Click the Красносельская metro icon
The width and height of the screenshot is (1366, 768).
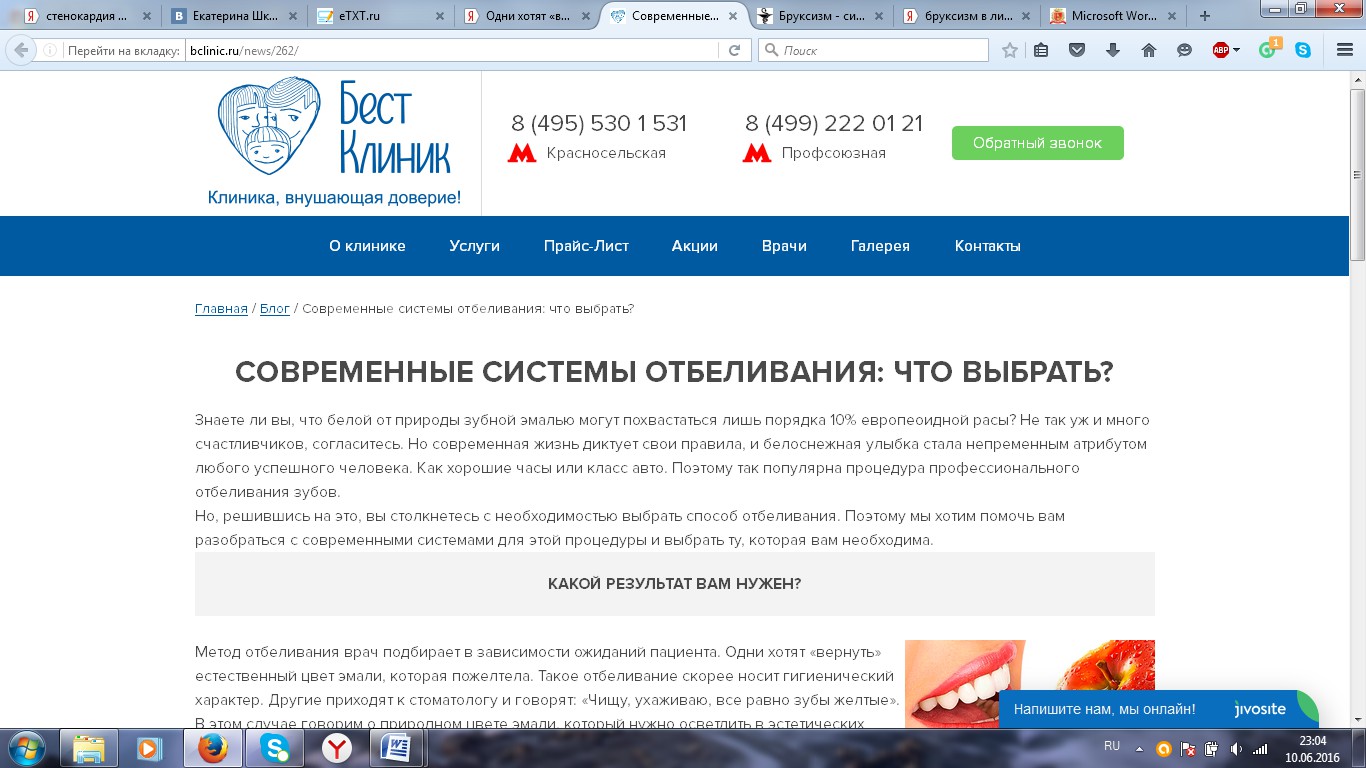pyautogui.click(x=522, y=153)
